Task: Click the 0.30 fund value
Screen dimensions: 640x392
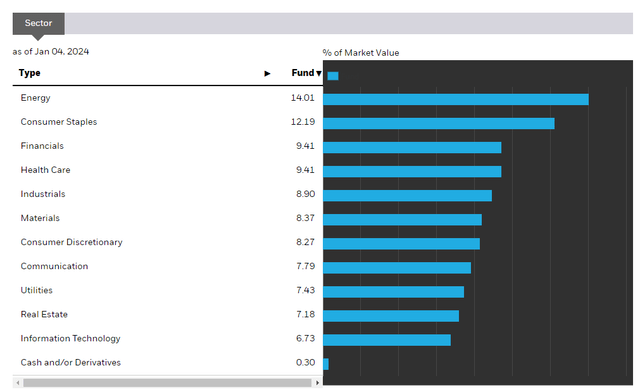Action: [305, 363]
